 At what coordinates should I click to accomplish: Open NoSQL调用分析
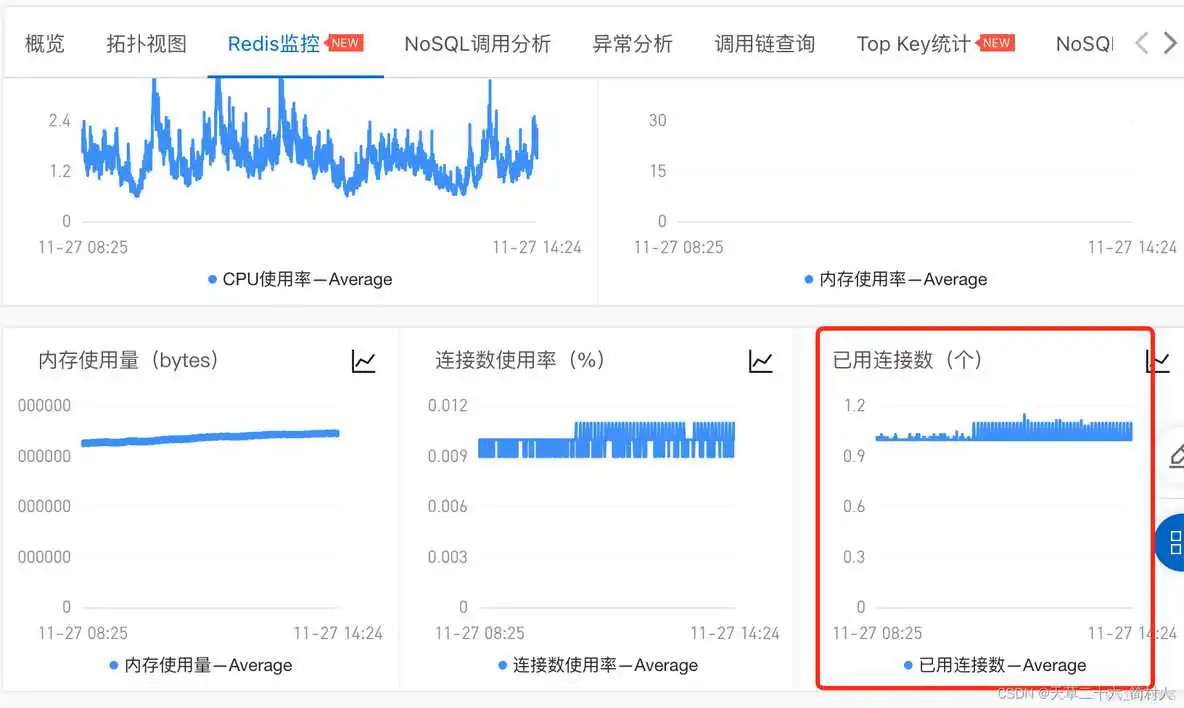tap(477, 43)
